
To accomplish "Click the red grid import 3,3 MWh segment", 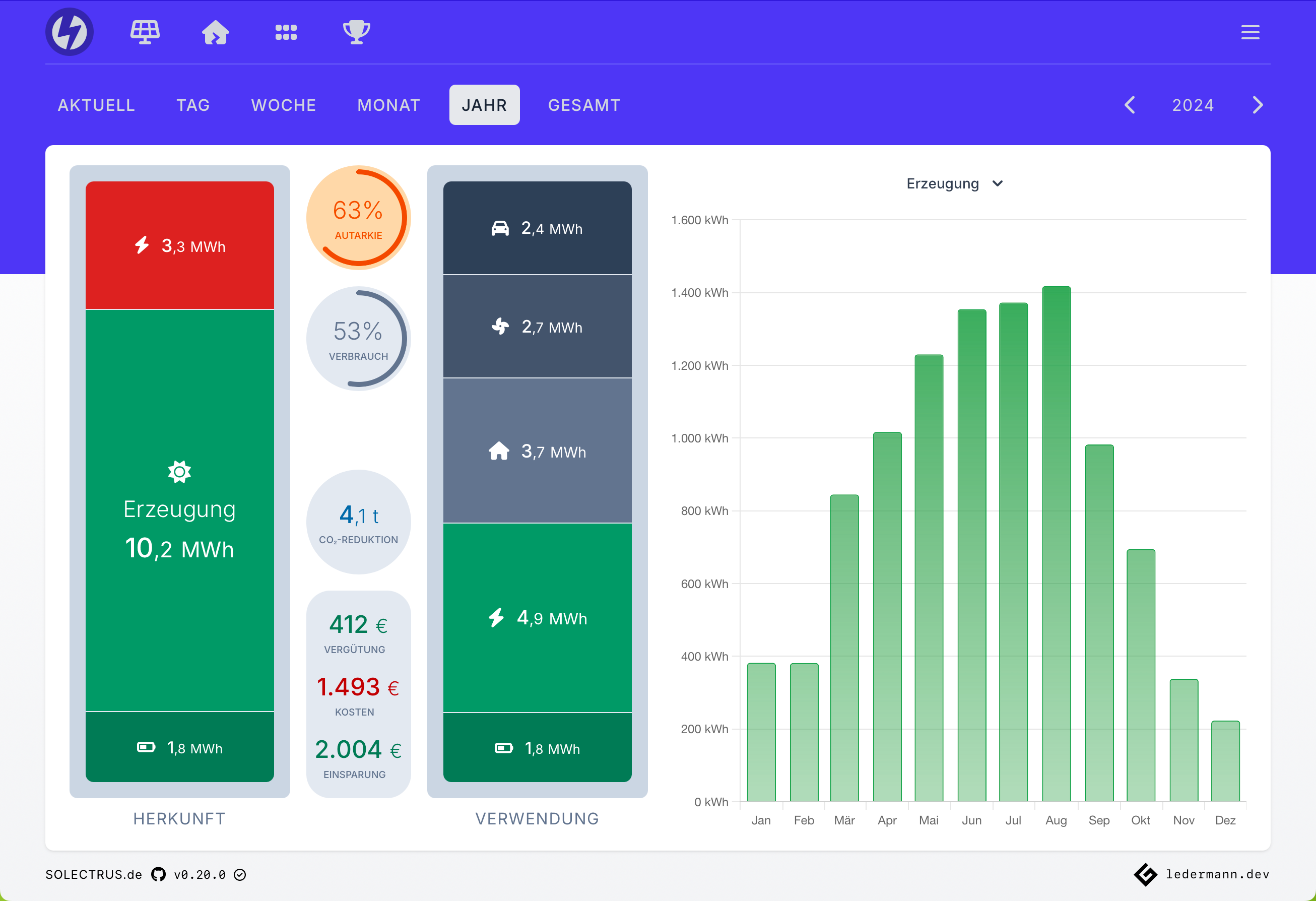I will click(179, 245).
